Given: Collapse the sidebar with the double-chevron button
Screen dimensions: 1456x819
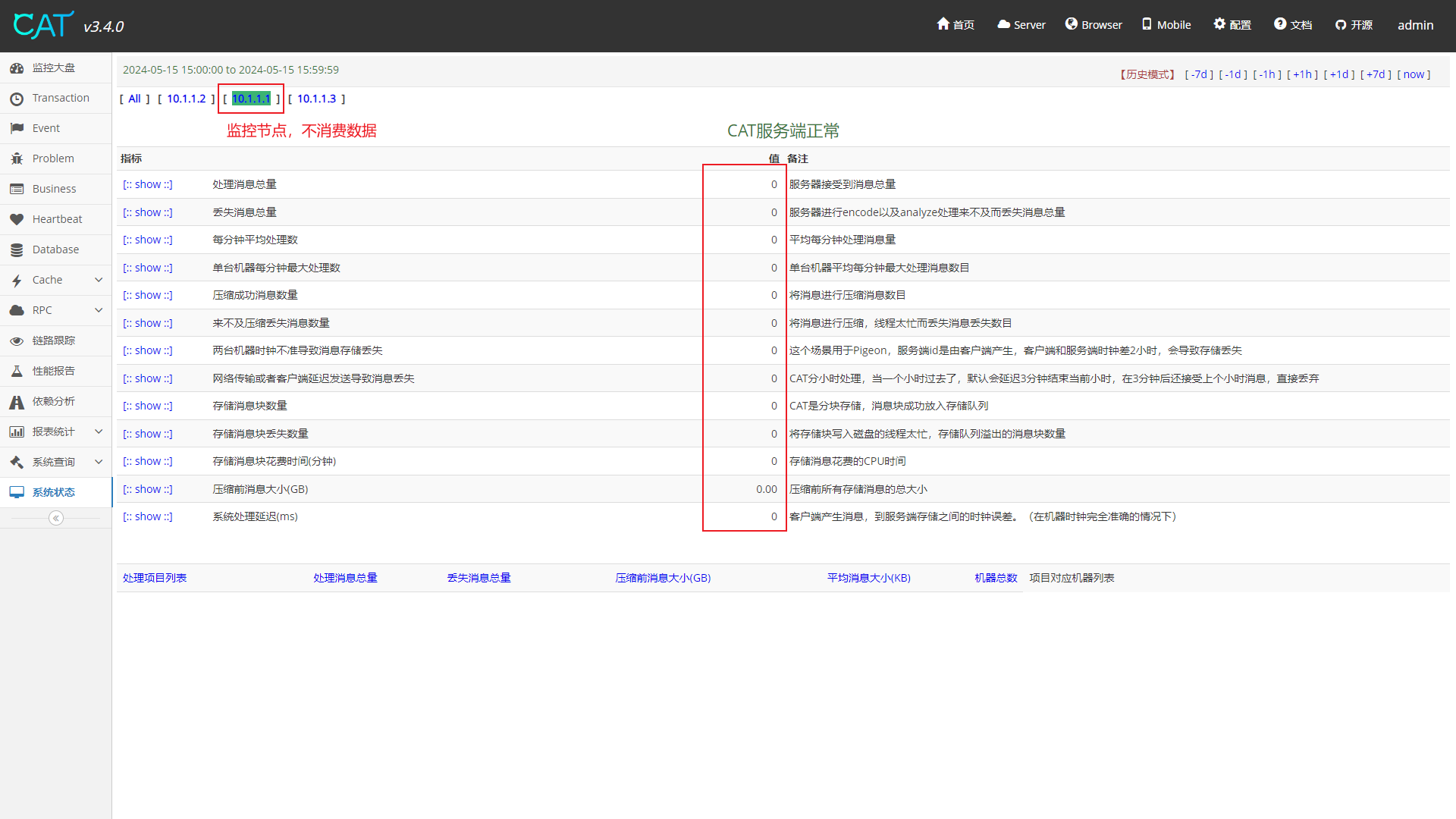Looking at the screenshot, I should click(x=56, y=518).
